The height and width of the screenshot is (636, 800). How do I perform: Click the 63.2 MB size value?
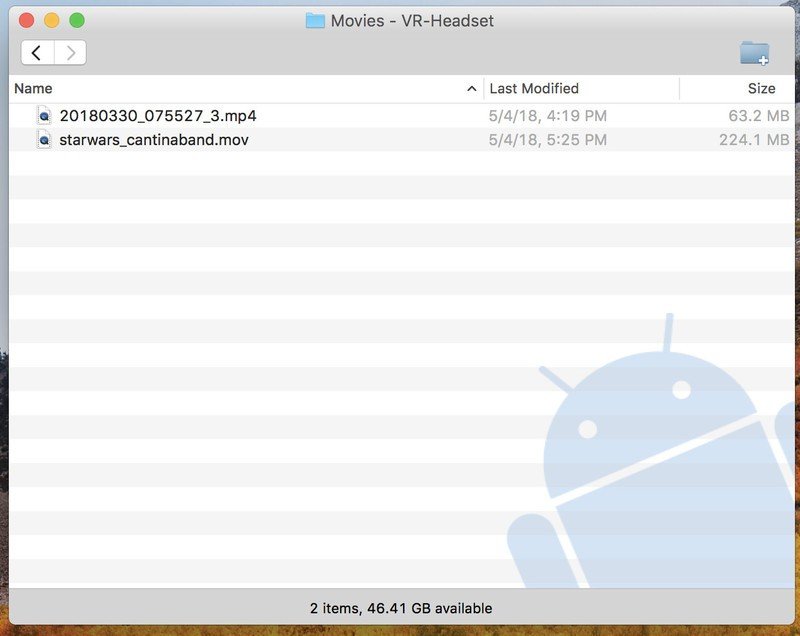(759, 116)
